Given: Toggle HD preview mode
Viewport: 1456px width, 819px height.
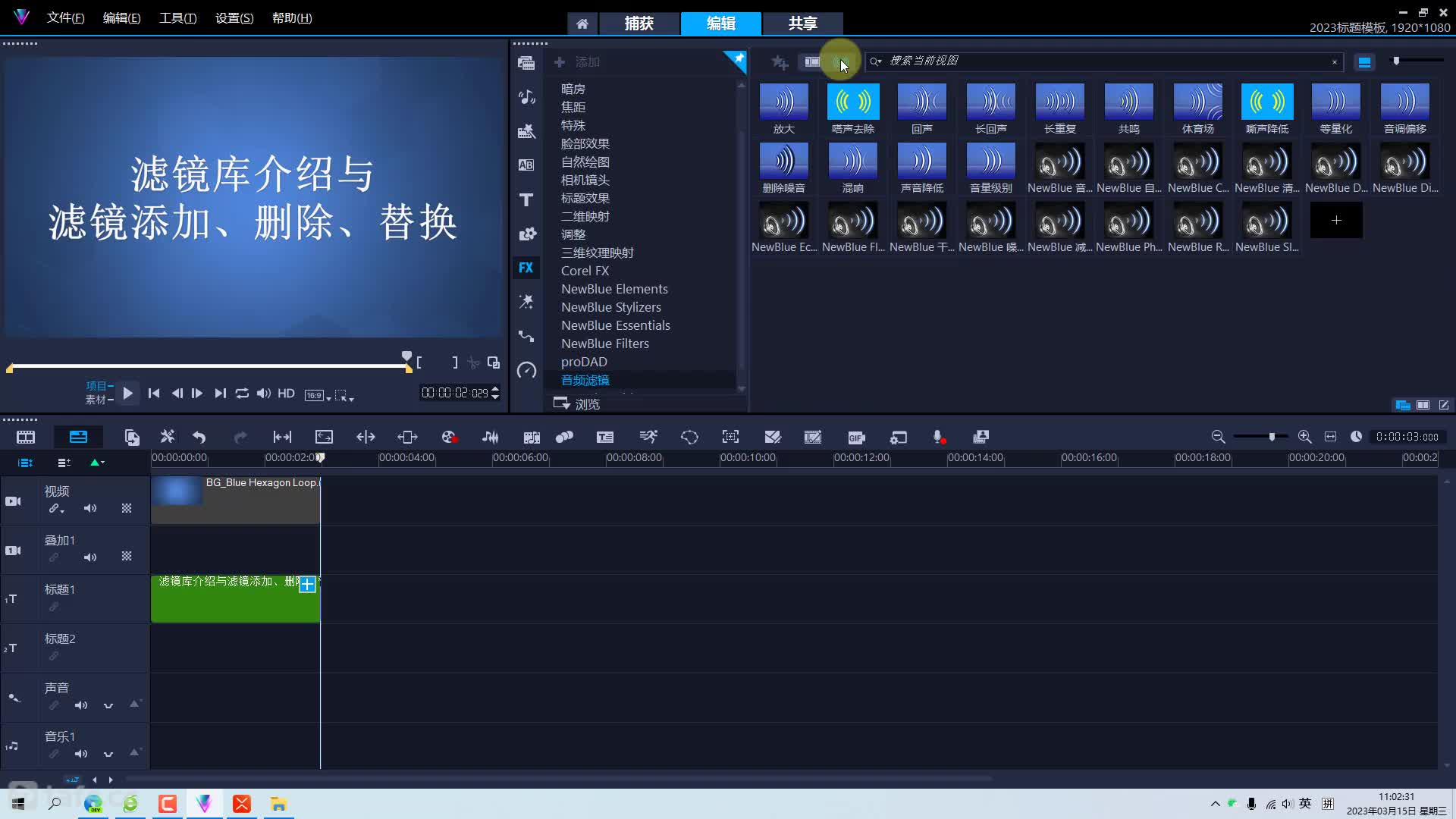Looking at the screenshot, I should (x=286, y=394).
